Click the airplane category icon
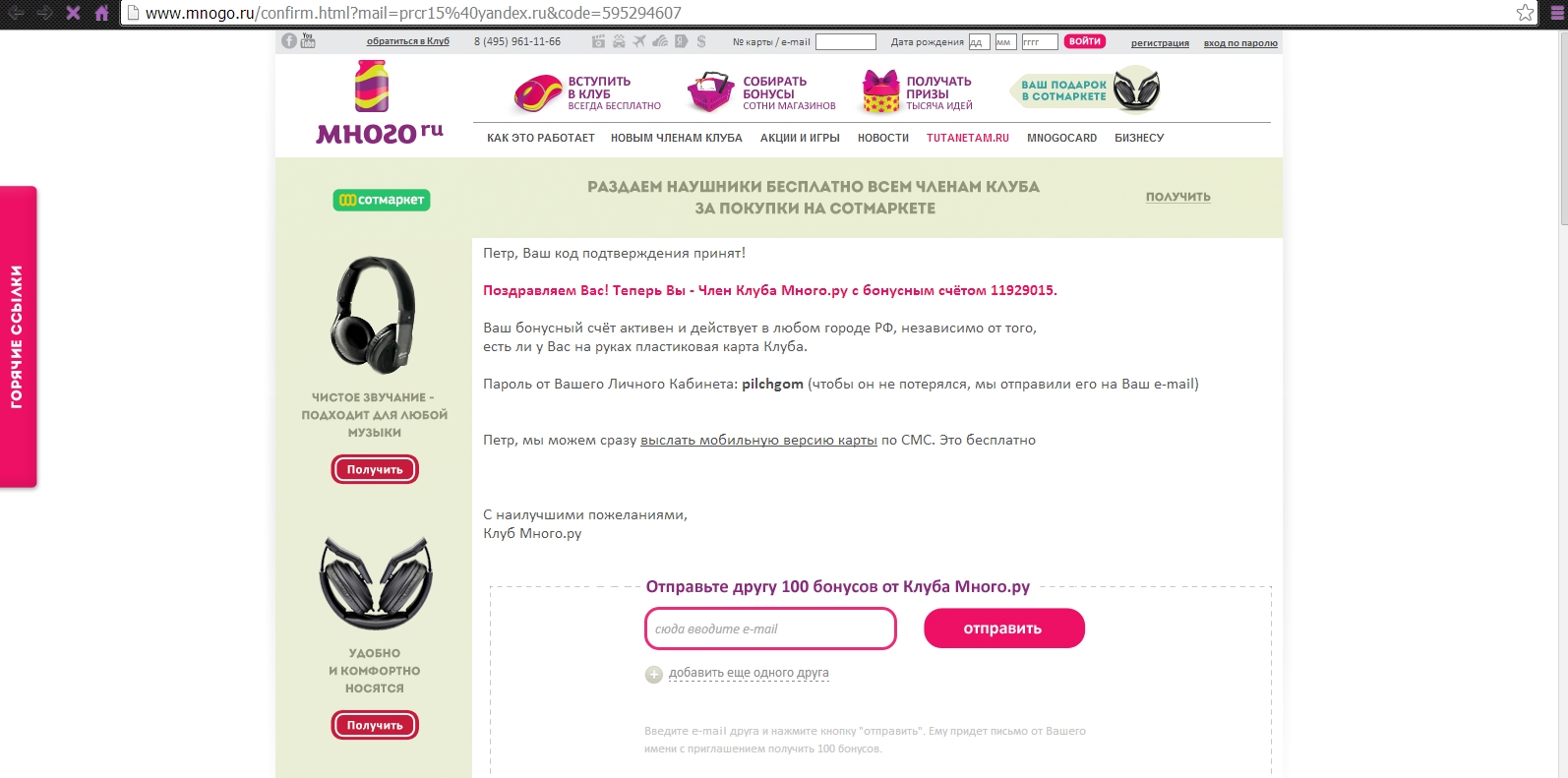 (x=639, y=41)
